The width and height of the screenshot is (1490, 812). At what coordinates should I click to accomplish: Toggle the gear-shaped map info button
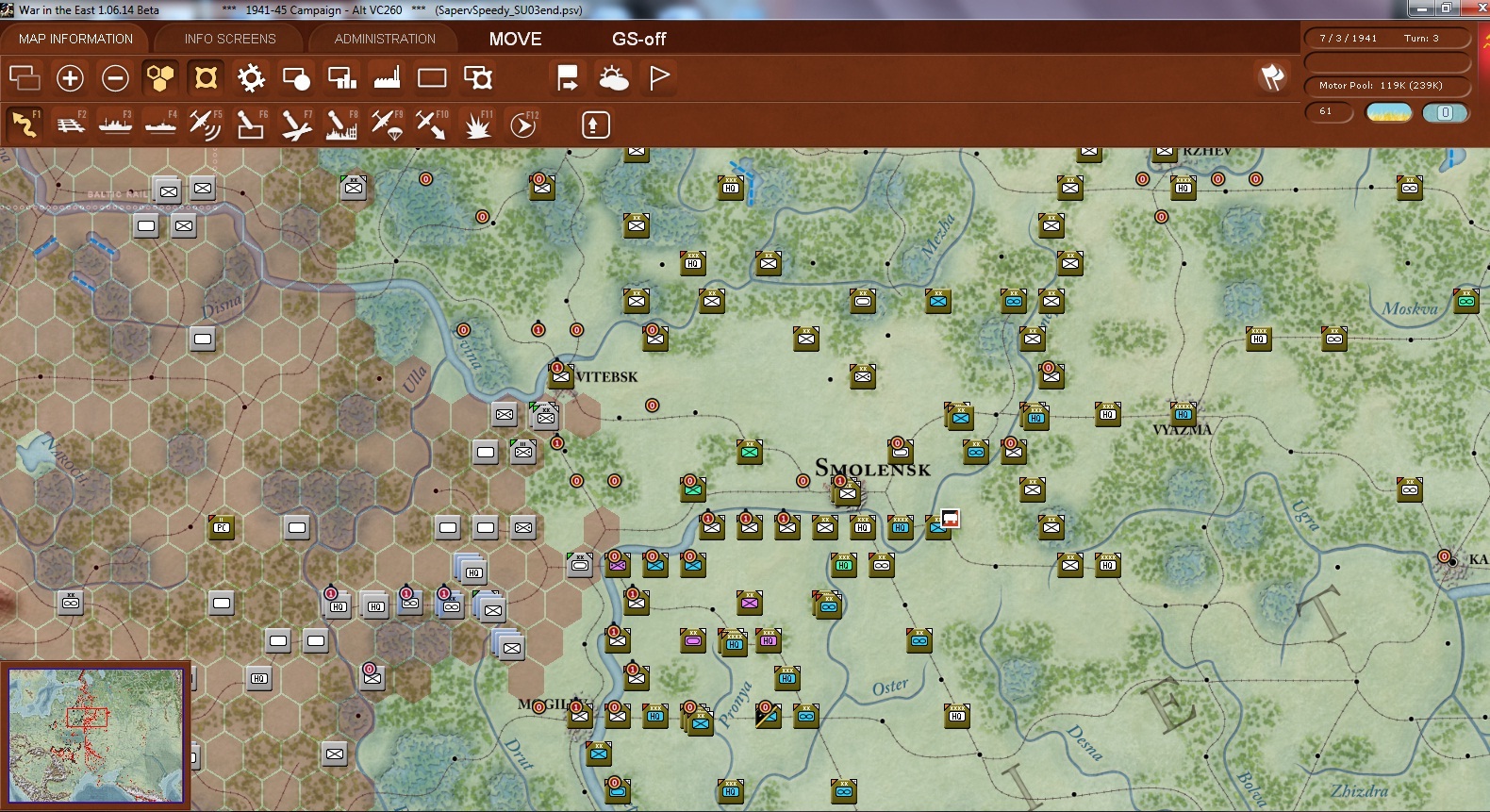click(x=251, y=77)
